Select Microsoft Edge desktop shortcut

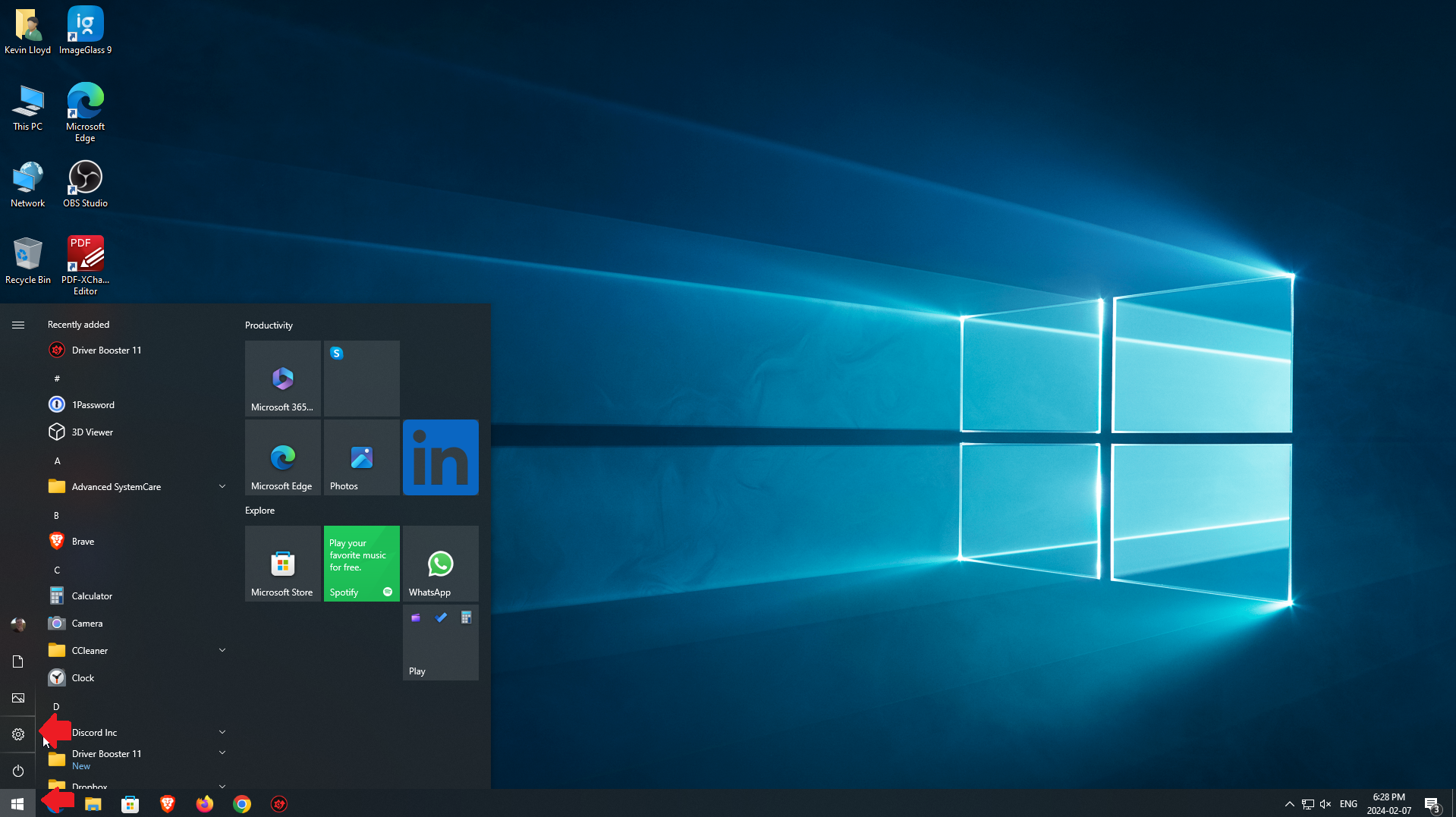pyautogui.click(x=86, y=112)
